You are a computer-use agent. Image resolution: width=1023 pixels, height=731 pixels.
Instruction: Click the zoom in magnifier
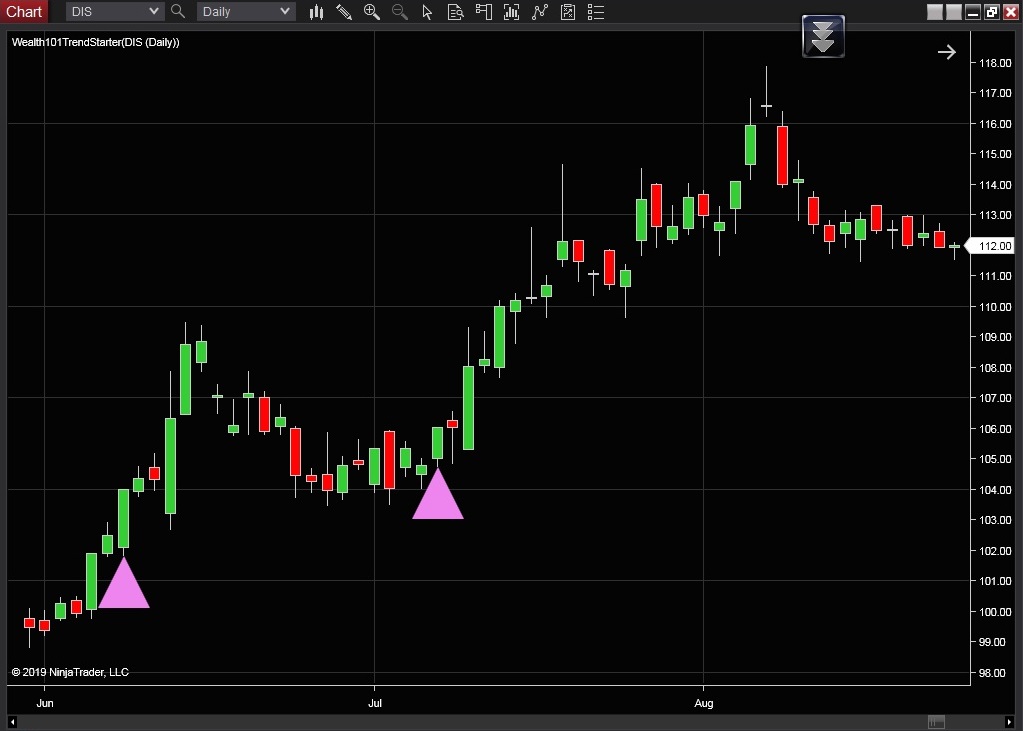372,12
